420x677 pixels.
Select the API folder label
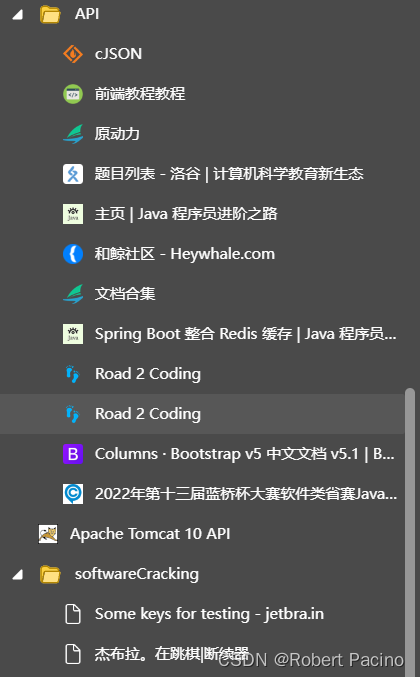click(87, 14)
